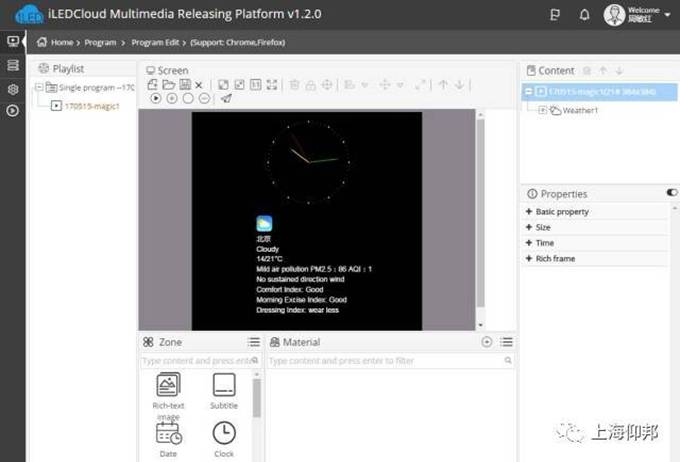Select the Subtitle zone icon
This screenshot has width=680, height=462.
(x=224, y=384)
